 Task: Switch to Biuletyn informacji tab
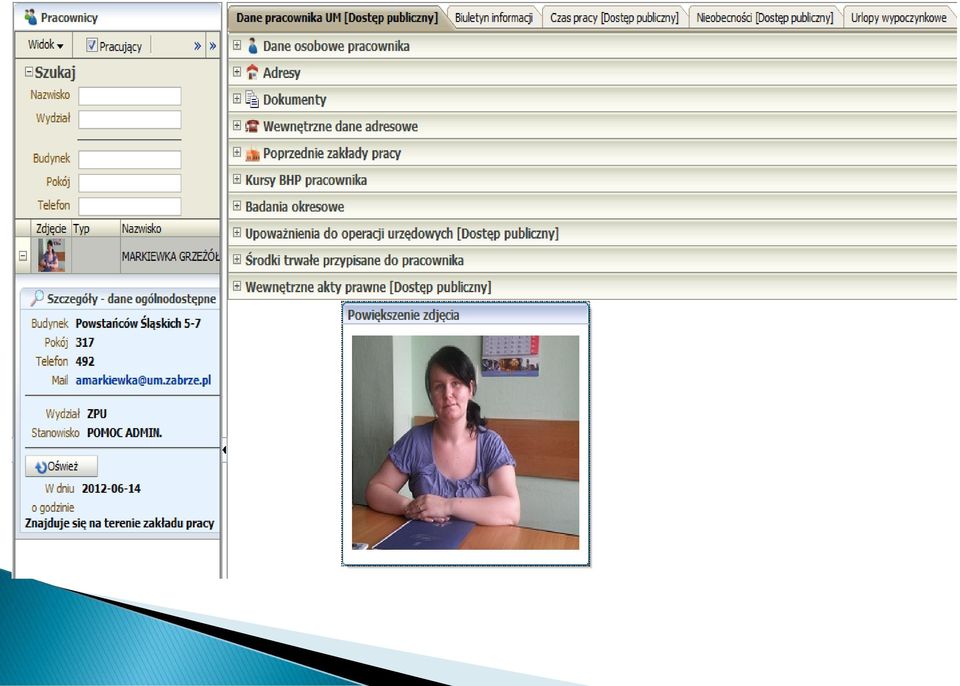pos(493,18)
